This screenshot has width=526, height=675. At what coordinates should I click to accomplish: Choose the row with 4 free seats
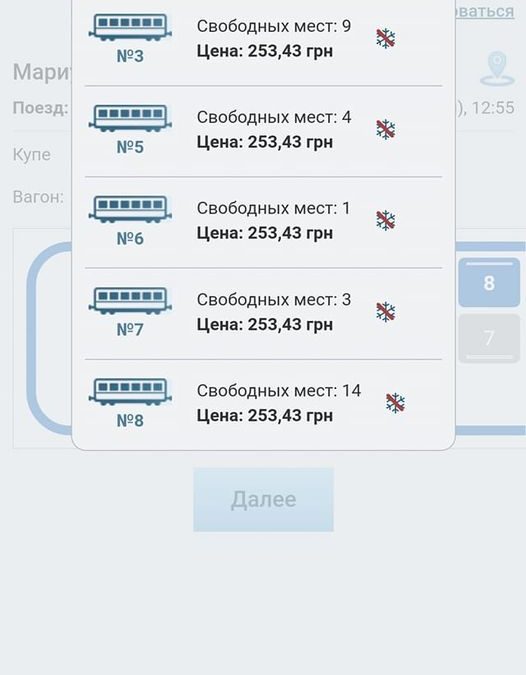[x=263, y=131]
